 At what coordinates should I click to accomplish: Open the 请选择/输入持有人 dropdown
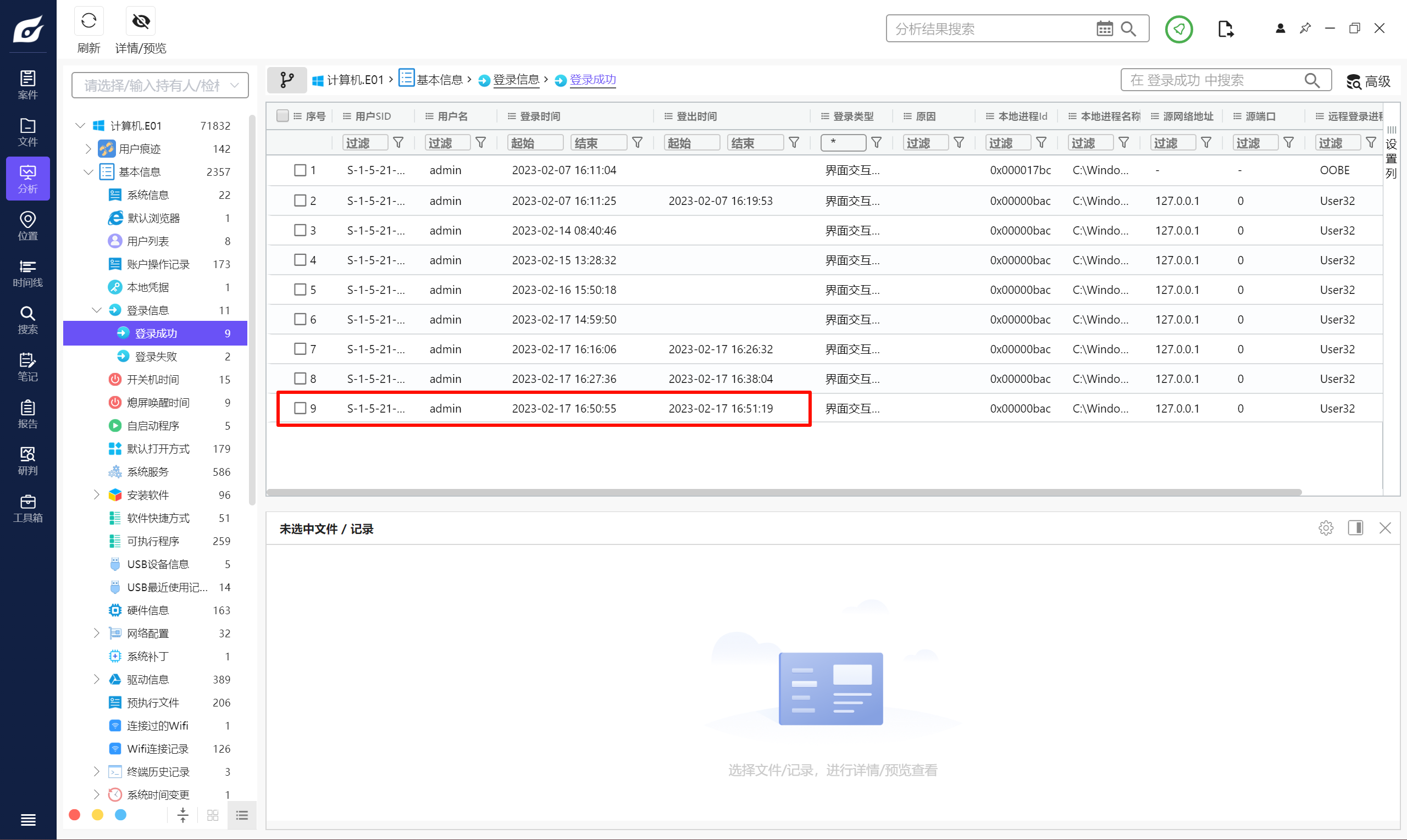[x=160, y=85]
